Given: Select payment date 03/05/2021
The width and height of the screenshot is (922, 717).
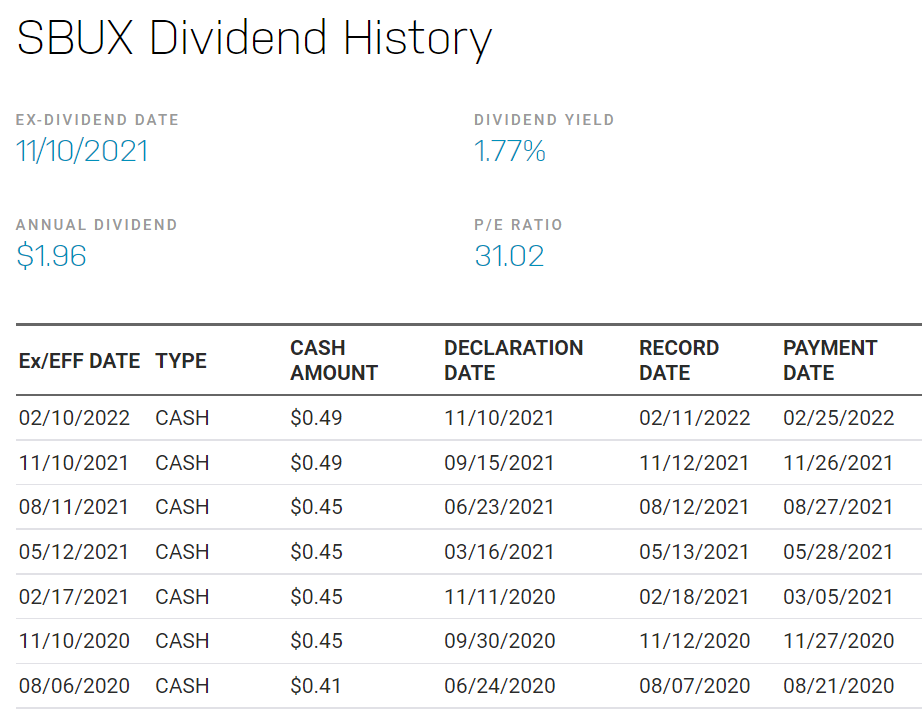Looking at the screenshot, I should point(838,597).
